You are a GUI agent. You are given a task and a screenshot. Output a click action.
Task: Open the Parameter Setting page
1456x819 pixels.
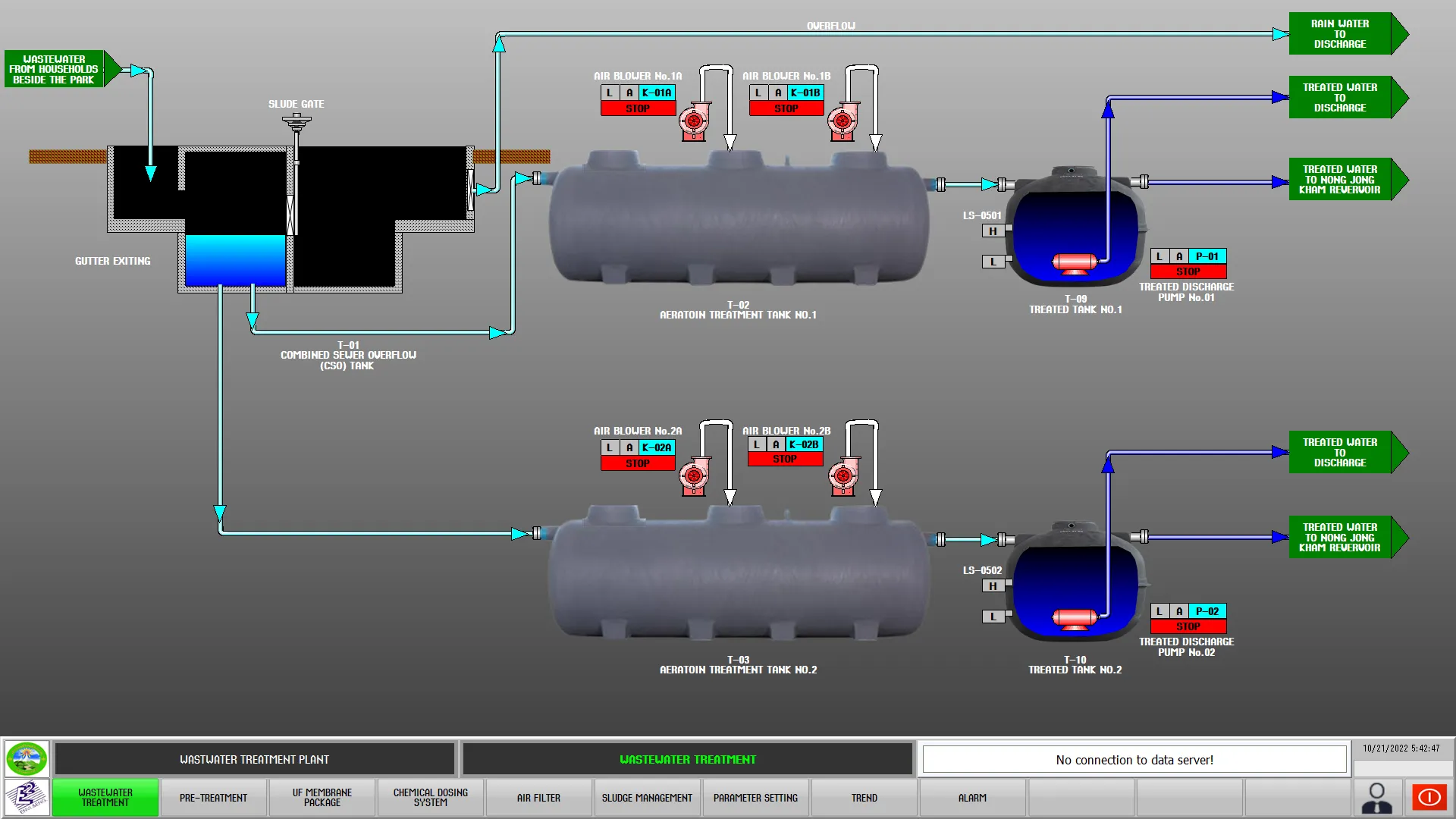[756, 798]
